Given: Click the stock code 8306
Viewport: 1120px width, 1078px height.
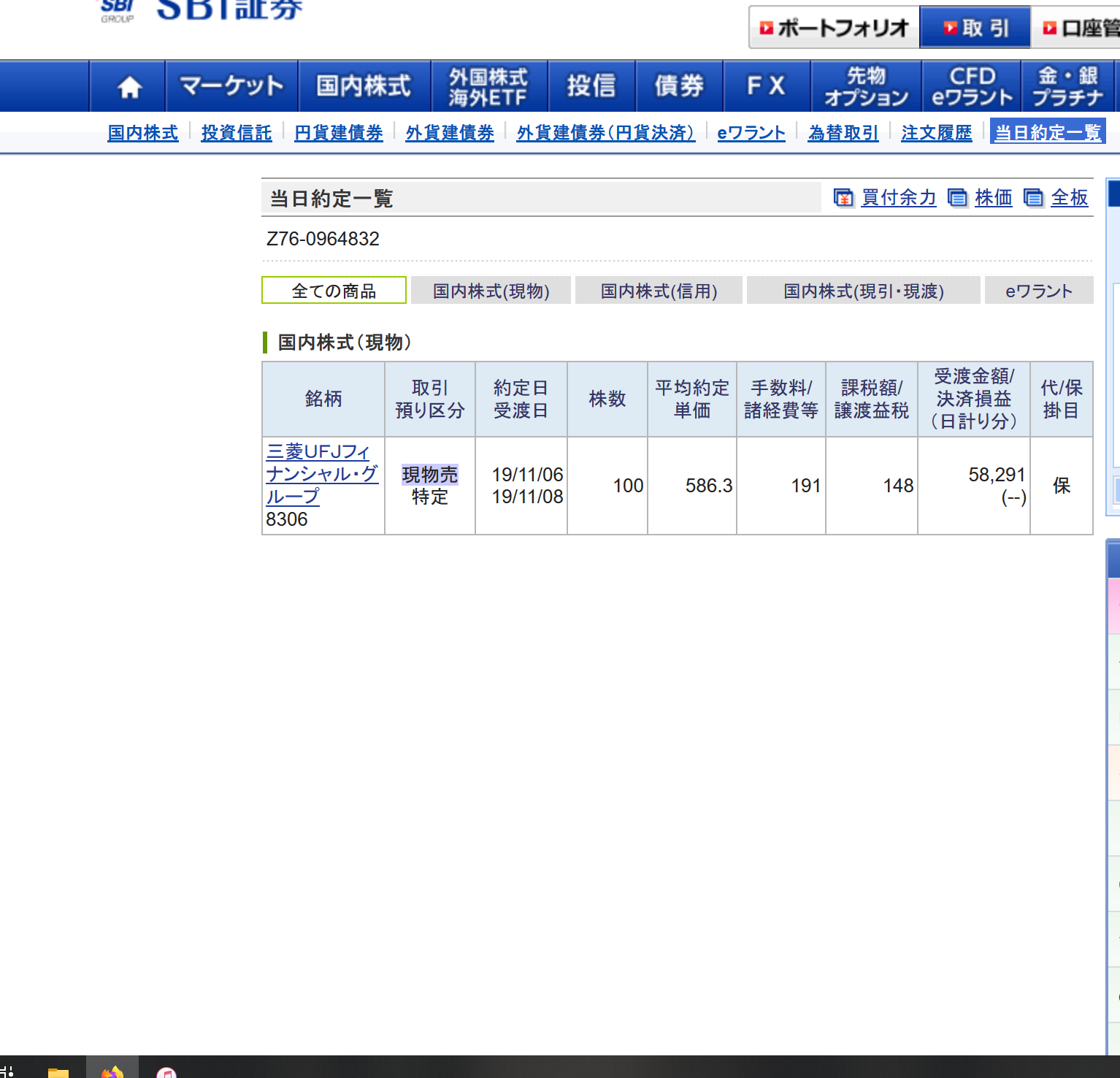Looking at the screenshot, I should click(x=287, y=519).
